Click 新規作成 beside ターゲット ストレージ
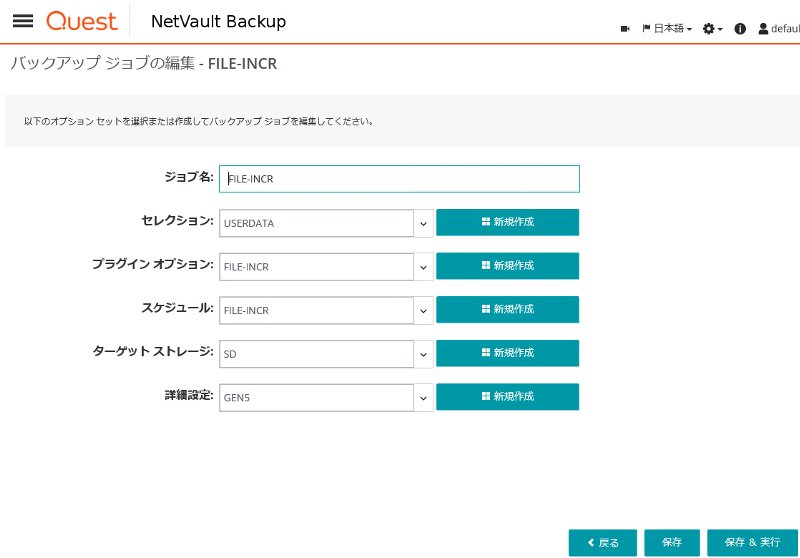The width and height of the screenshot is (800, 558). click(x=508, y=353)
